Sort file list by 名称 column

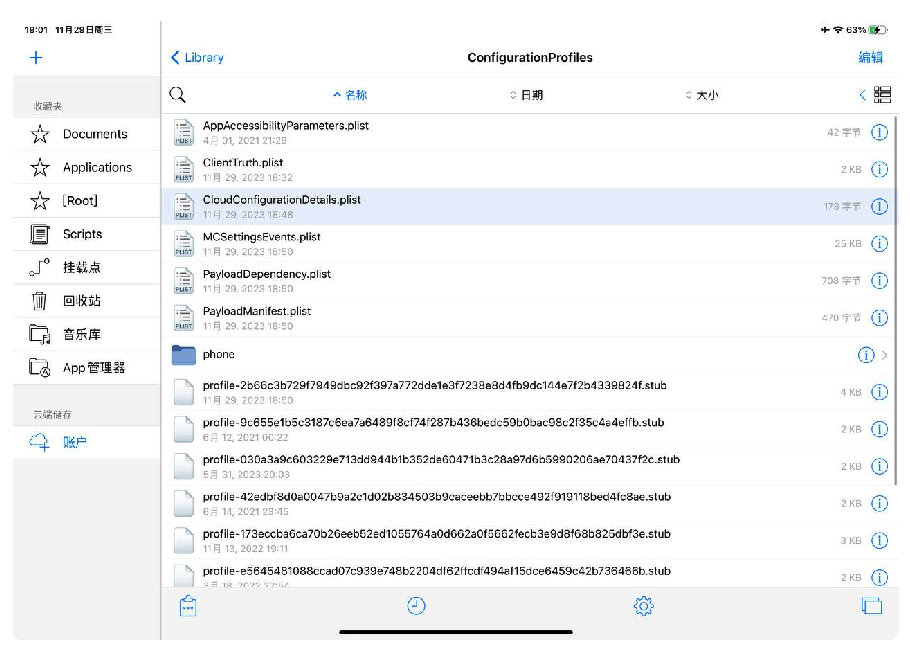[350, 95]
